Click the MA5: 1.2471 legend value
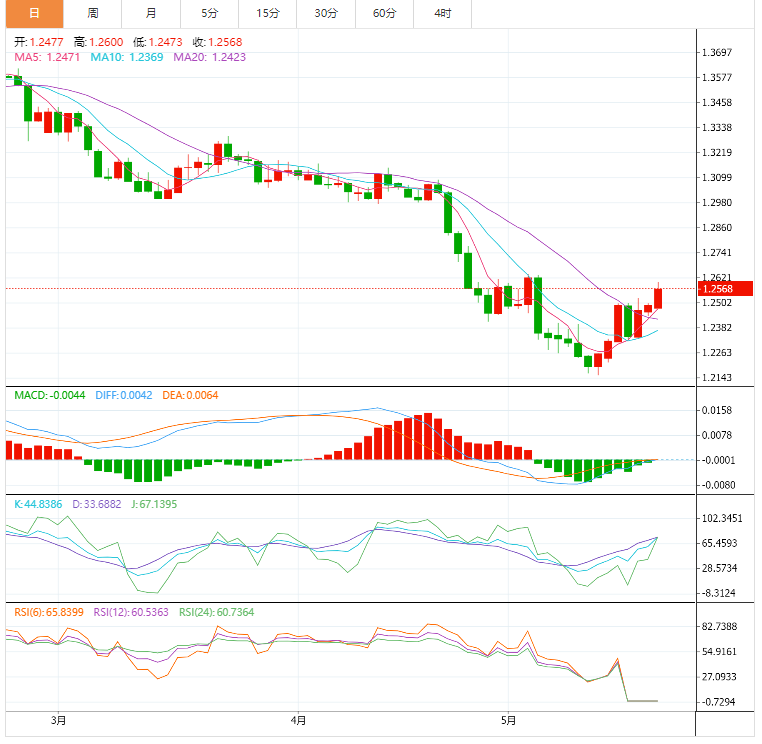This screenshot has height=744, width=762. [x=47, y=57]
